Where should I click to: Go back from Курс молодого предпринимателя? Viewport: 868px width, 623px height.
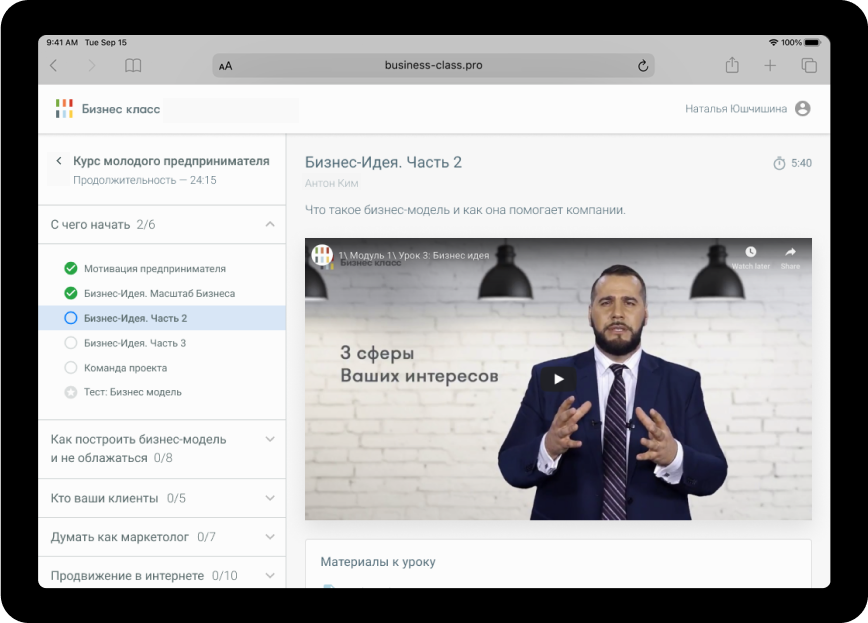click(59, 161)
